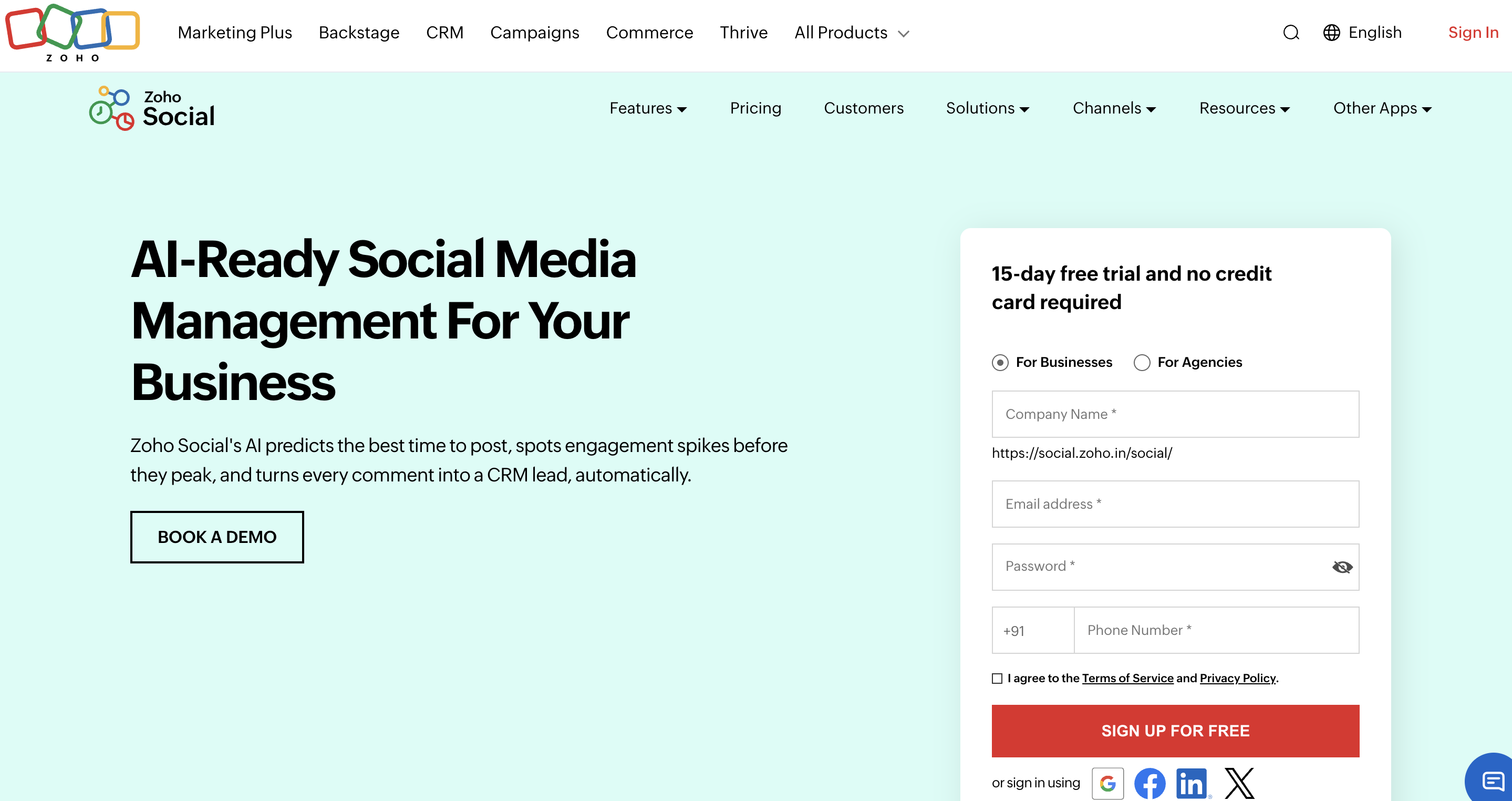Image resolution: width=1512 pixels, height=801 pixels.
Task: Sign in using X icon
Action: pos(1239,783)
